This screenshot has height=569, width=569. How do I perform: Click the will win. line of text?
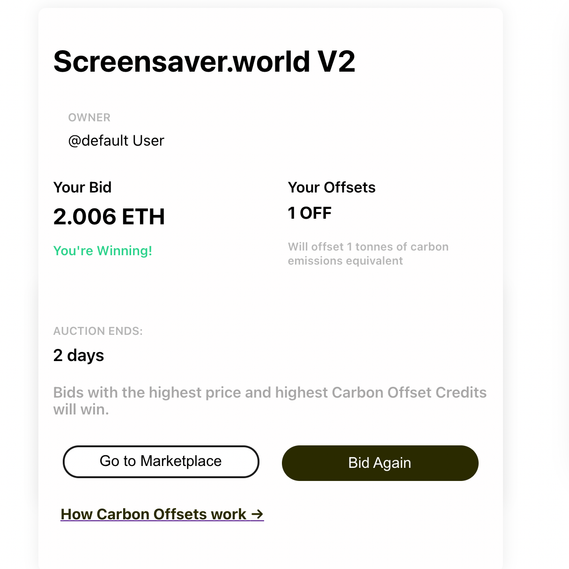pos(81,410)
